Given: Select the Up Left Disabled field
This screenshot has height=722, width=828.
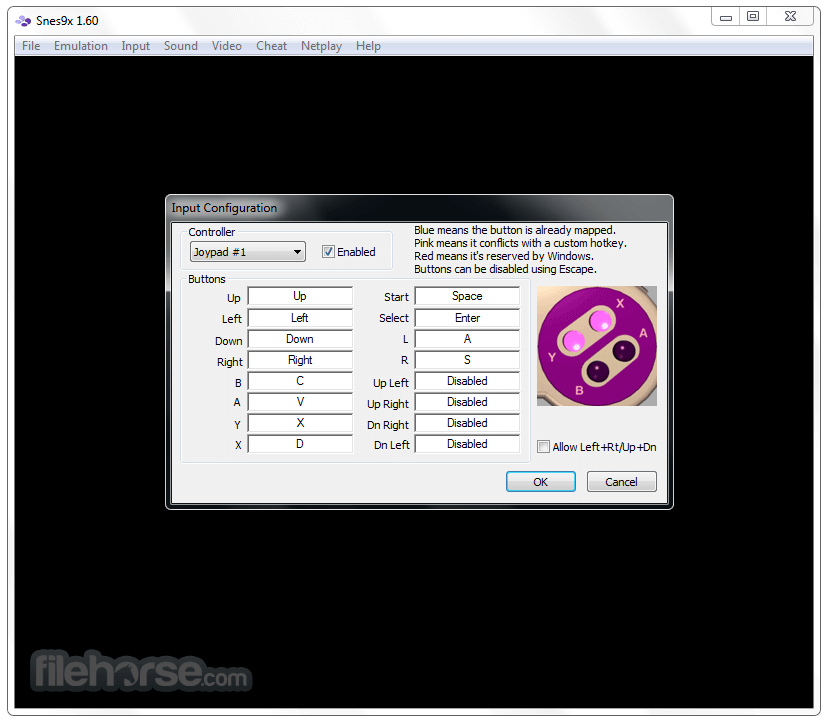Looking at the screenshot, I should (x=467, y=381).
